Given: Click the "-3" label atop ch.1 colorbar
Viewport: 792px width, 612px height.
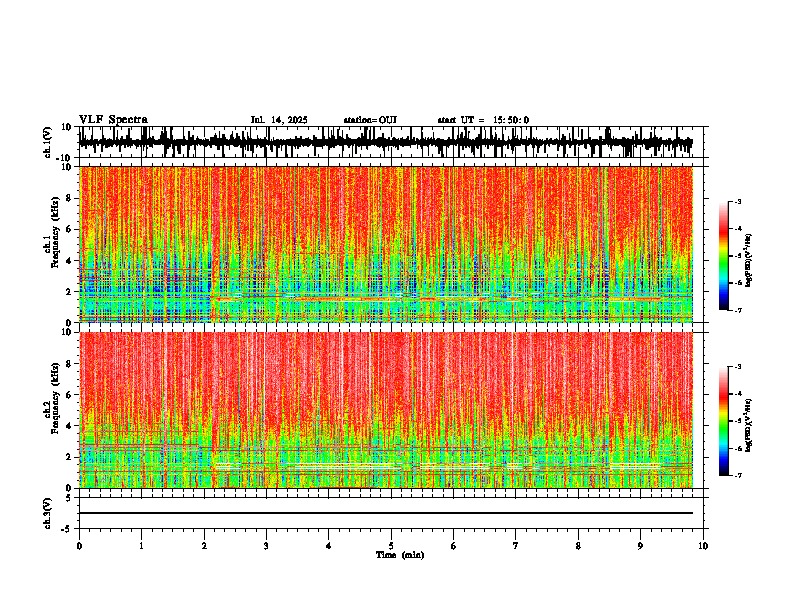Looking at the screenshot, I should tap(737, 201).
